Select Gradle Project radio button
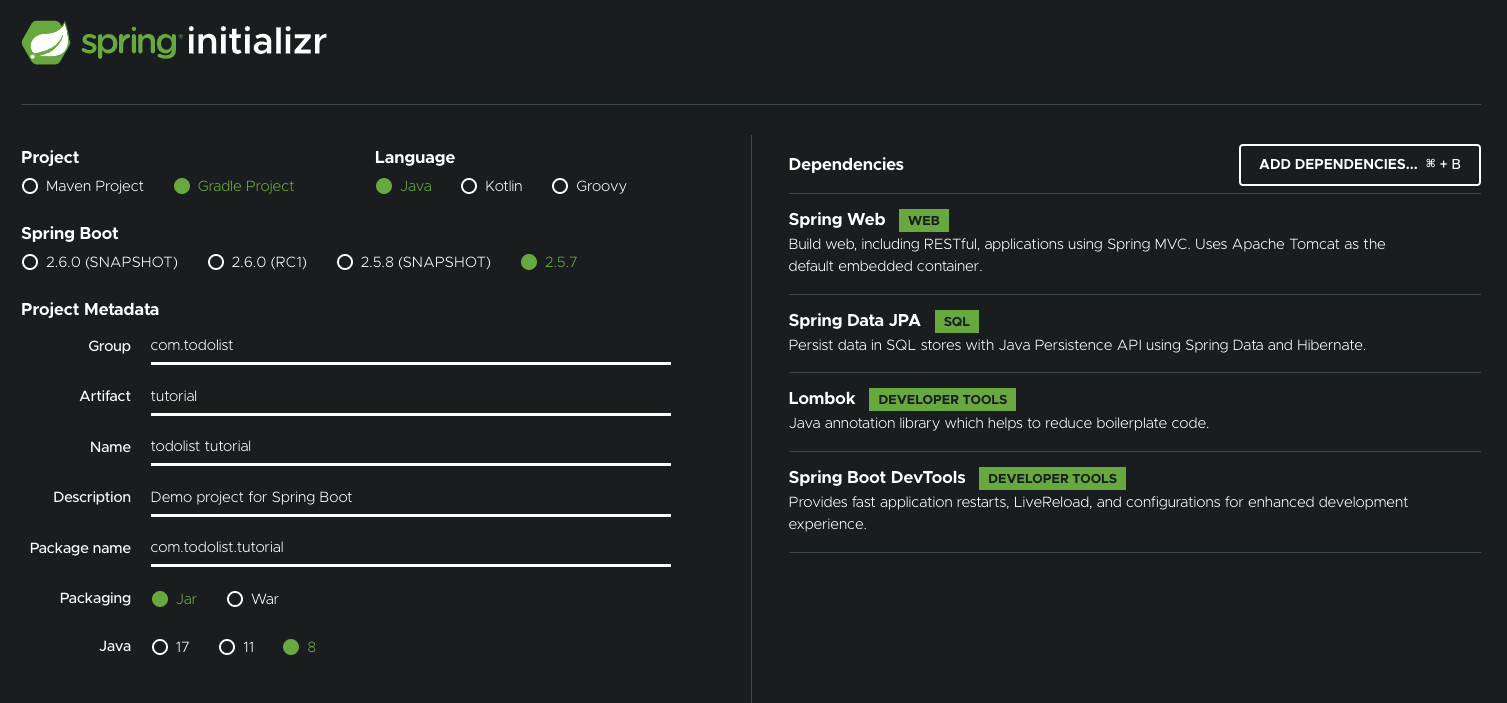Viewport: 1507px width, 703px height. coord(181,186)
